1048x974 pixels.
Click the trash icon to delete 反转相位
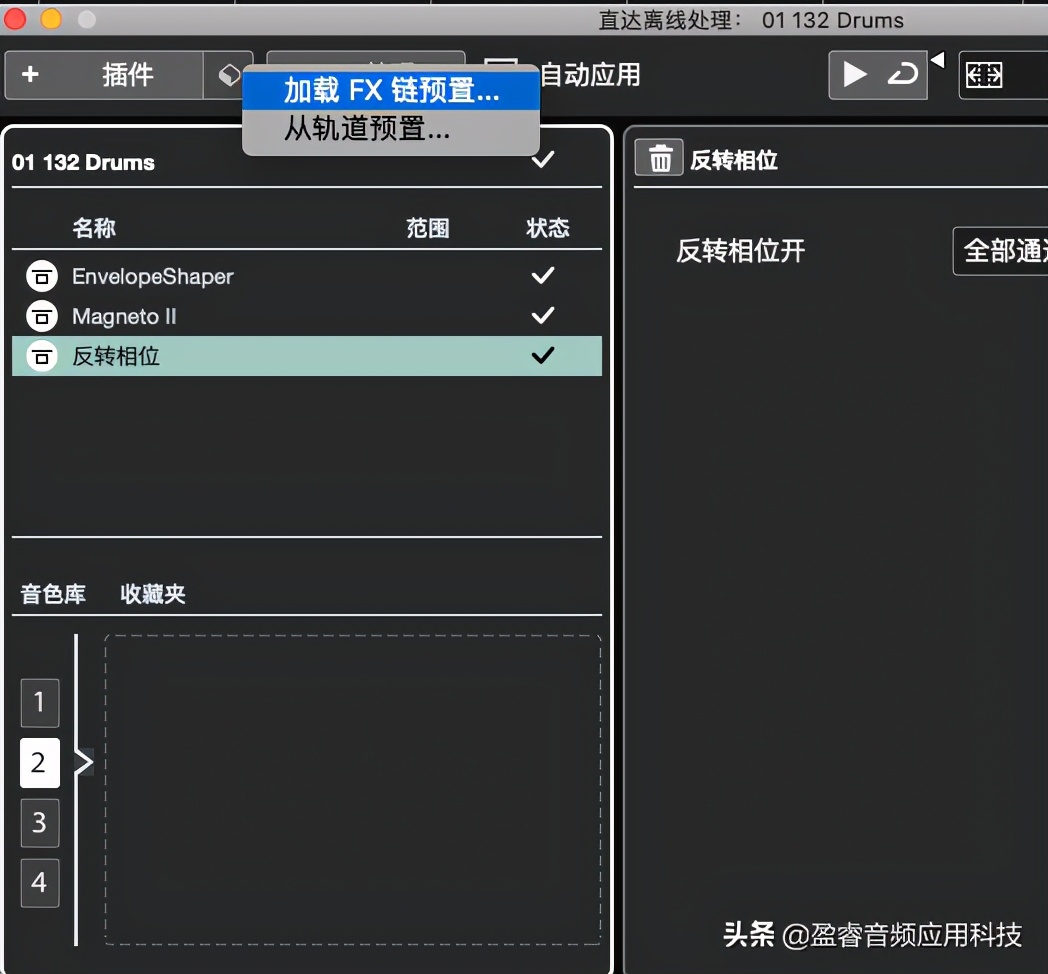(657, 157)
